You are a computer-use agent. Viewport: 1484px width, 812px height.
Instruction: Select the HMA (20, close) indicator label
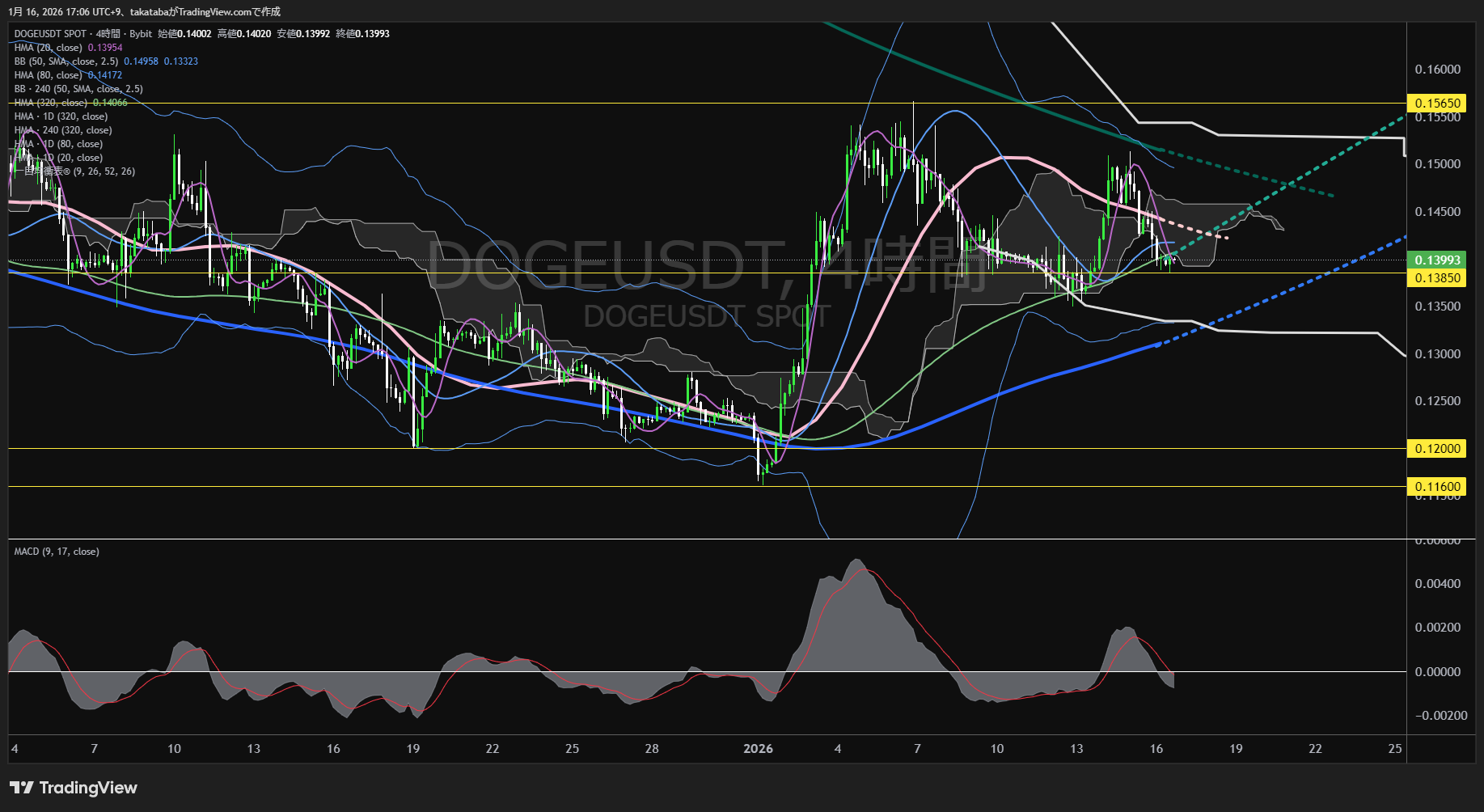(x=49, y=48)
